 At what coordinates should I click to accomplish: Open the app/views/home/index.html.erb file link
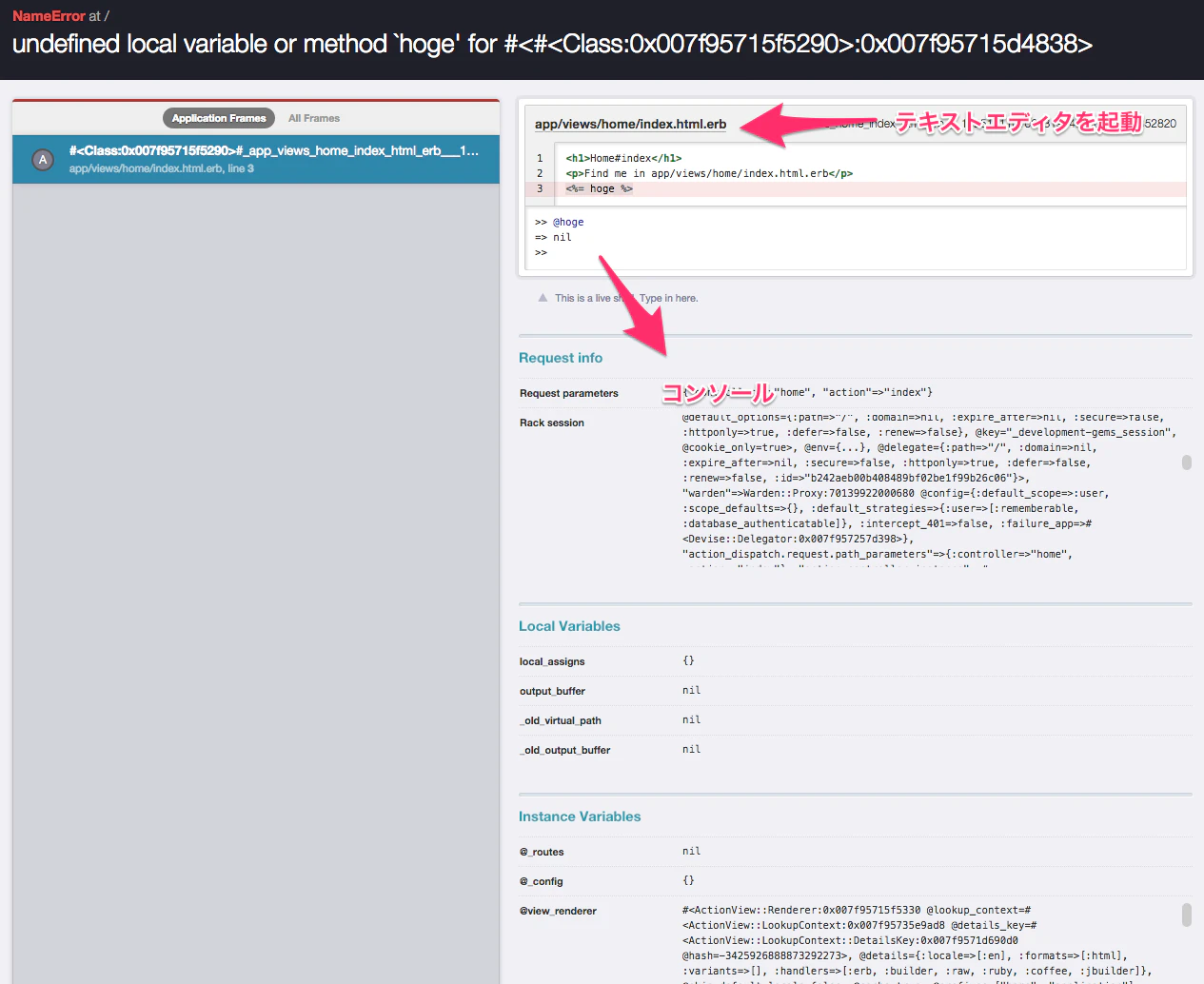[x=630, y=124]
